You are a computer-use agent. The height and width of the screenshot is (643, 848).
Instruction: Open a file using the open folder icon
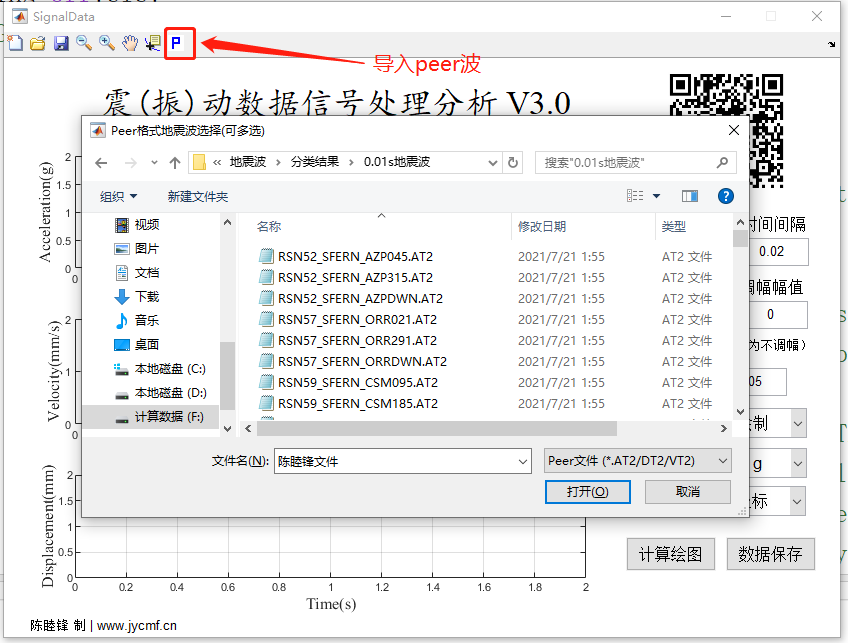click(x=37, y=44)
